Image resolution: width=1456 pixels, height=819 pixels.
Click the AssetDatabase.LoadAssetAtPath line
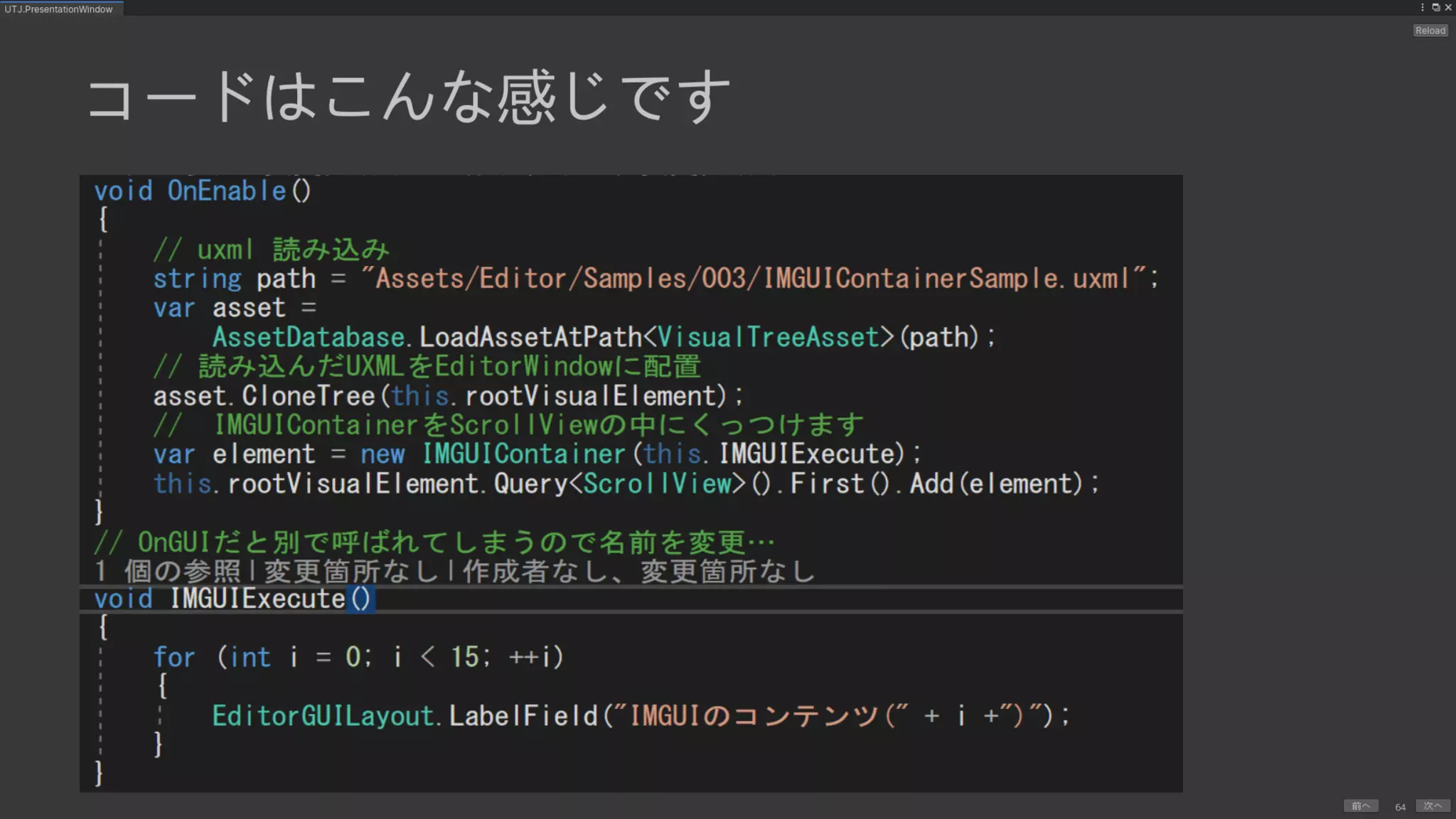(x=604, y=337)
